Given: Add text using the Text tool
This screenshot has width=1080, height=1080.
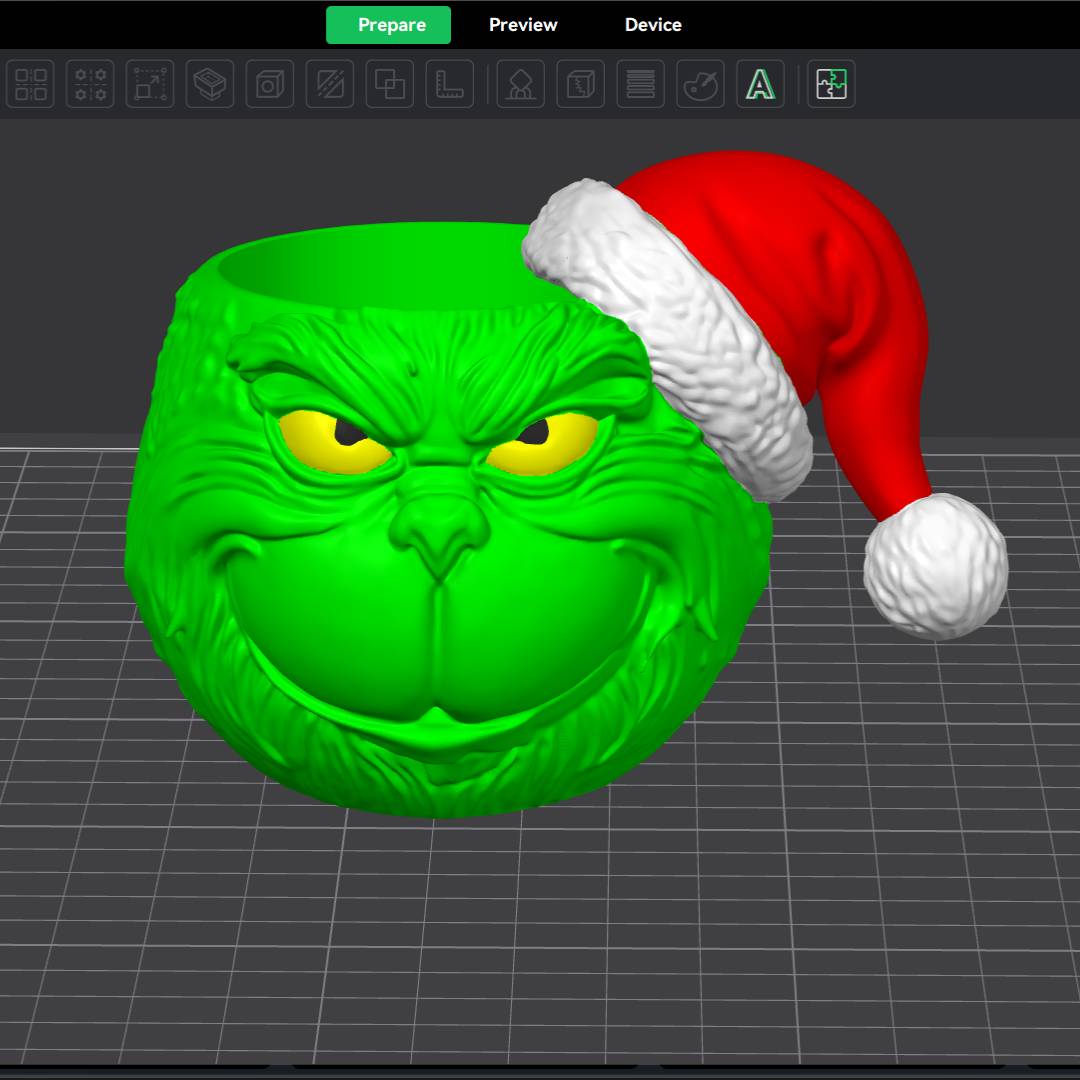Looking at the screenshot, I should (760, 84).
